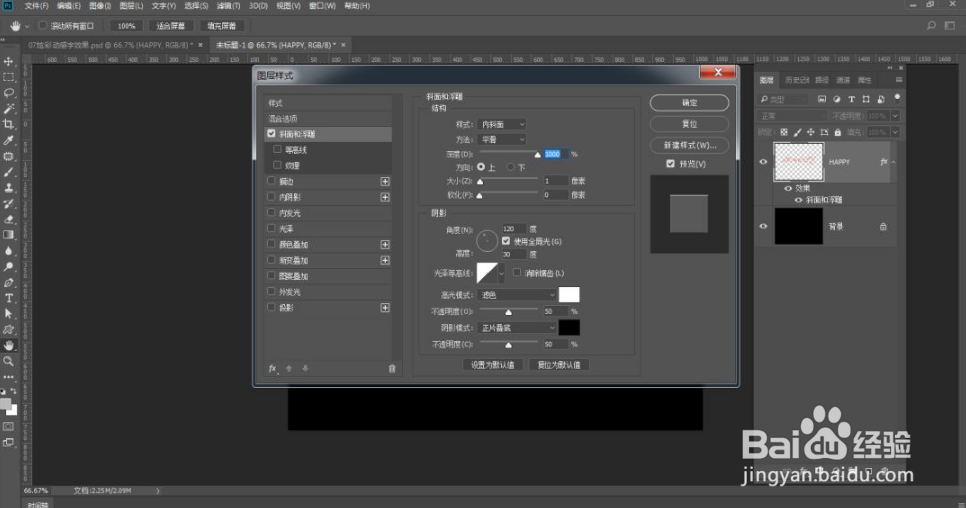Click the fx icon at dialog bottom
The width and height of the screenshot is (966, 508).
(272, 368)
